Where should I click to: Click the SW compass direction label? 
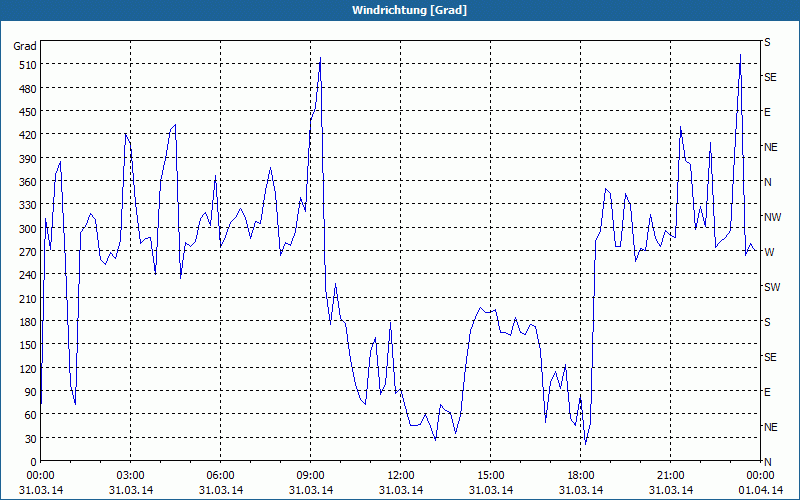point(772,287)
